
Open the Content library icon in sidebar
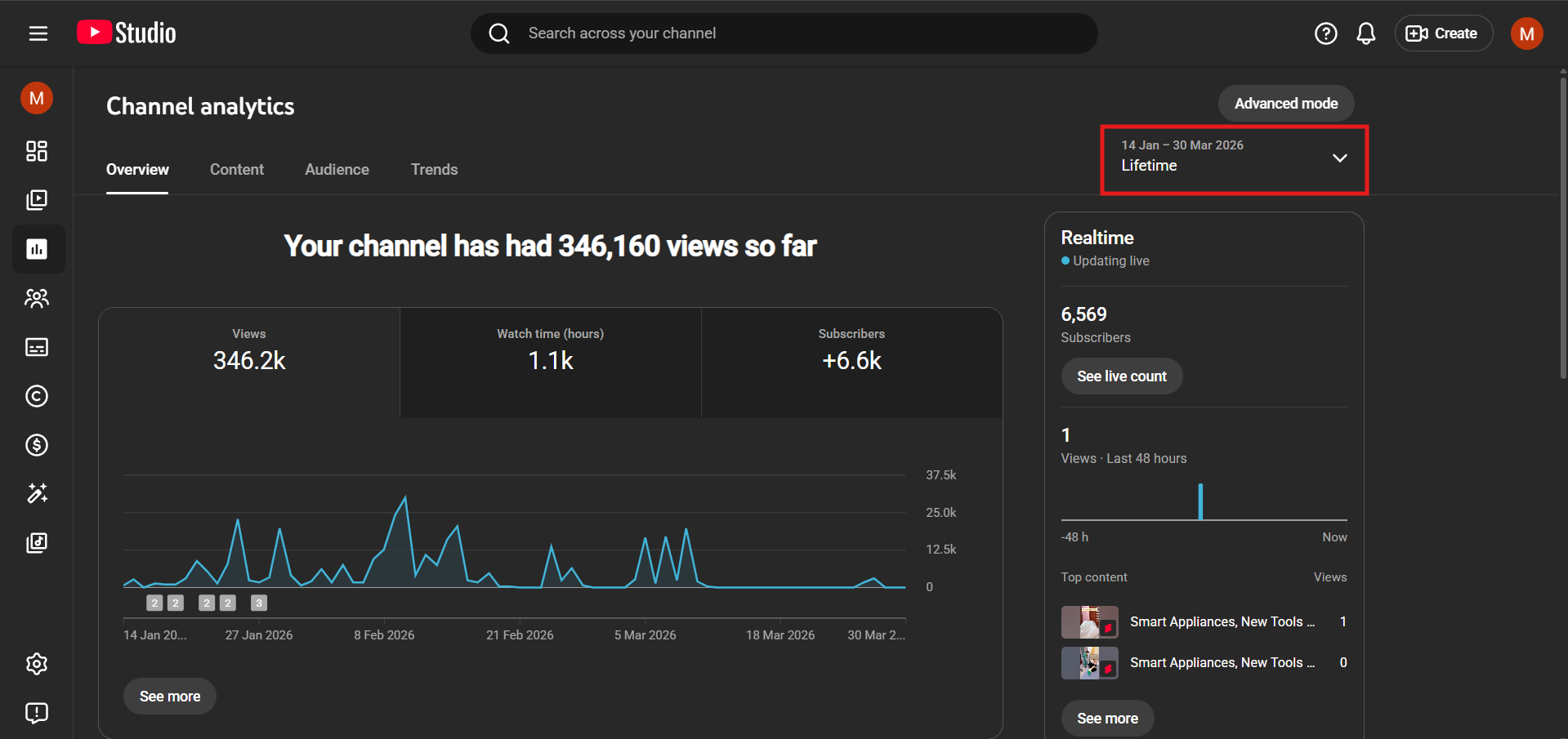pyautogui.click(x=37, y=200)
